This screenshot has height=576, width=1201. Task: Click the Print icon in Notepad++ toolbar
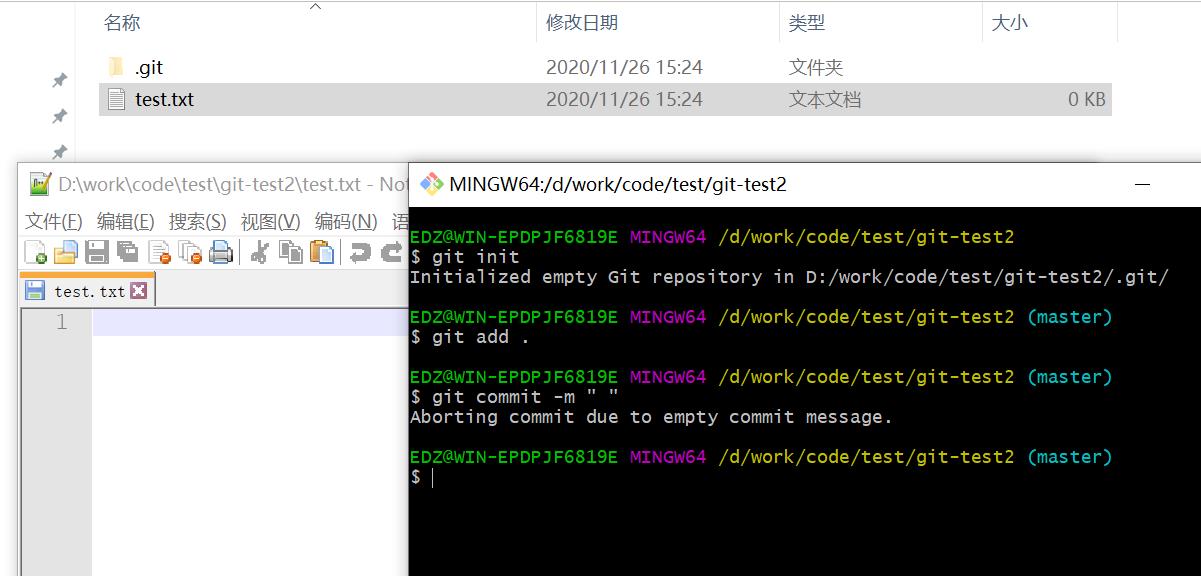(x=221, y=252)
